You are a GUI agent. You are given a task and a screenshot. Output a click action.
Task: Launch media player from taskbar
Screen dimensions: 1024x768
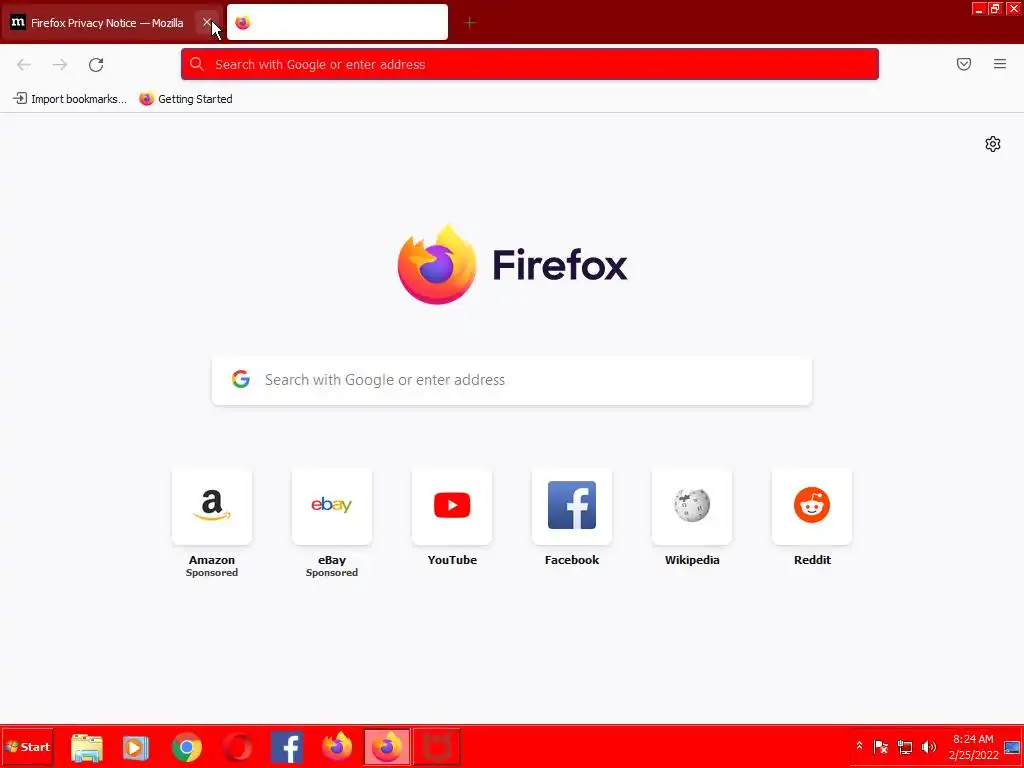click(x=136, y=747)
